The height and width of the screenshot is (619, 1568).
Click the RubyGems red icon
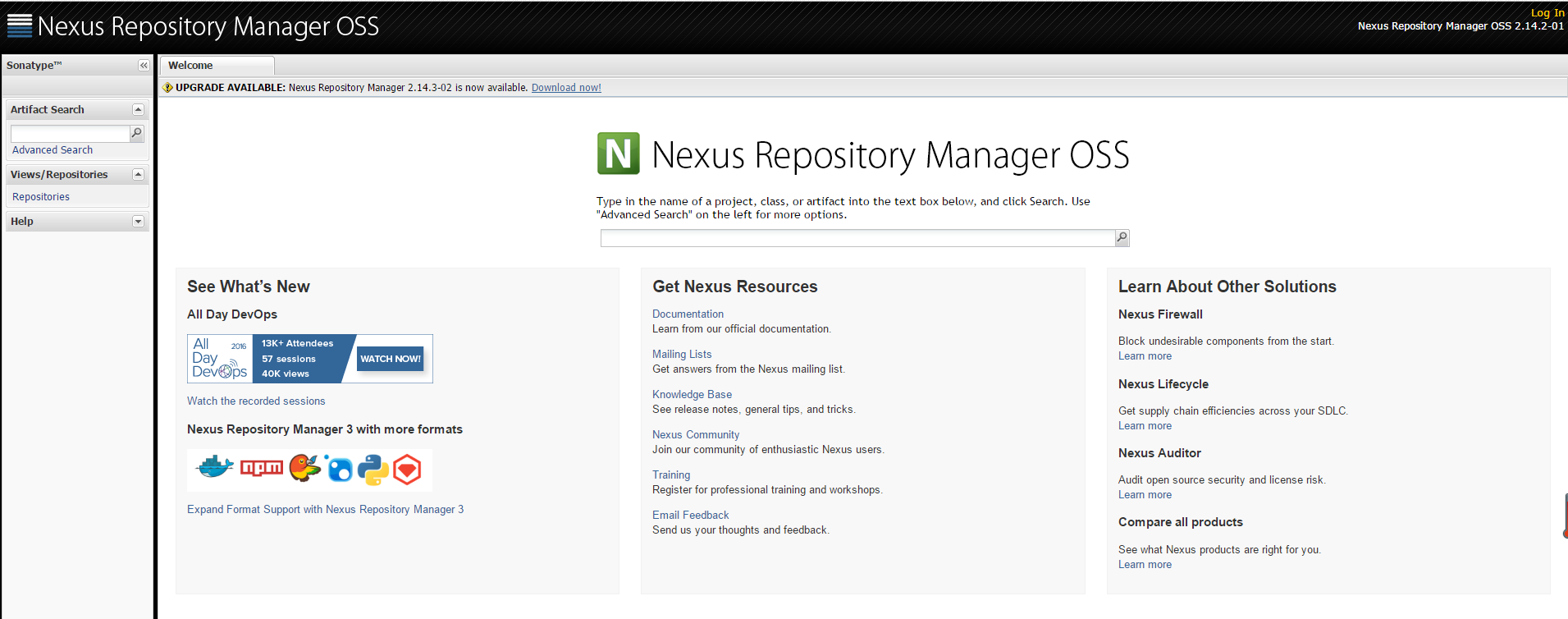point(407,470)
